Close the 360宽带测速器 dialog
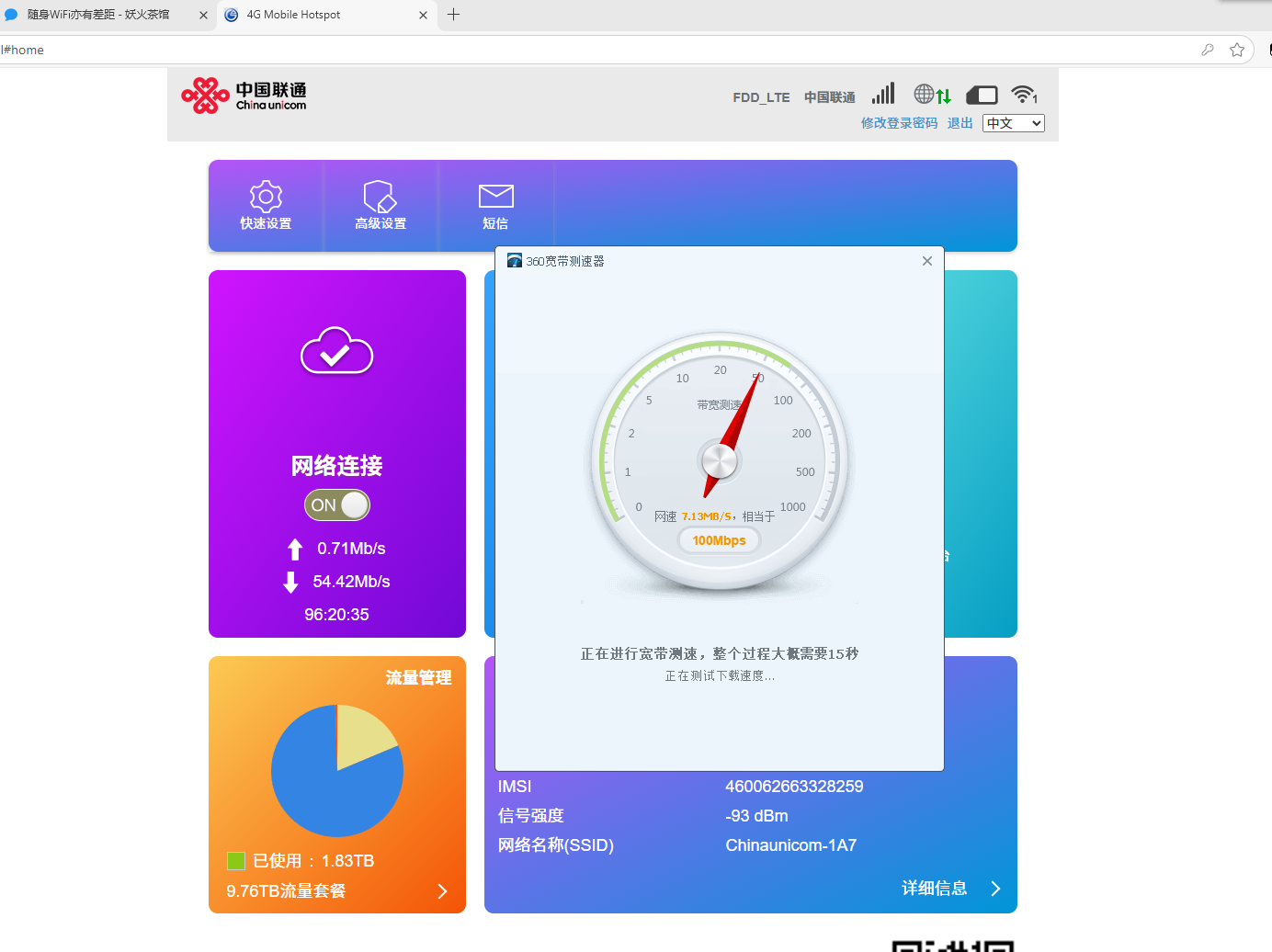The width and height of the screenshot is (1272, 952). [x=927, y=261]
